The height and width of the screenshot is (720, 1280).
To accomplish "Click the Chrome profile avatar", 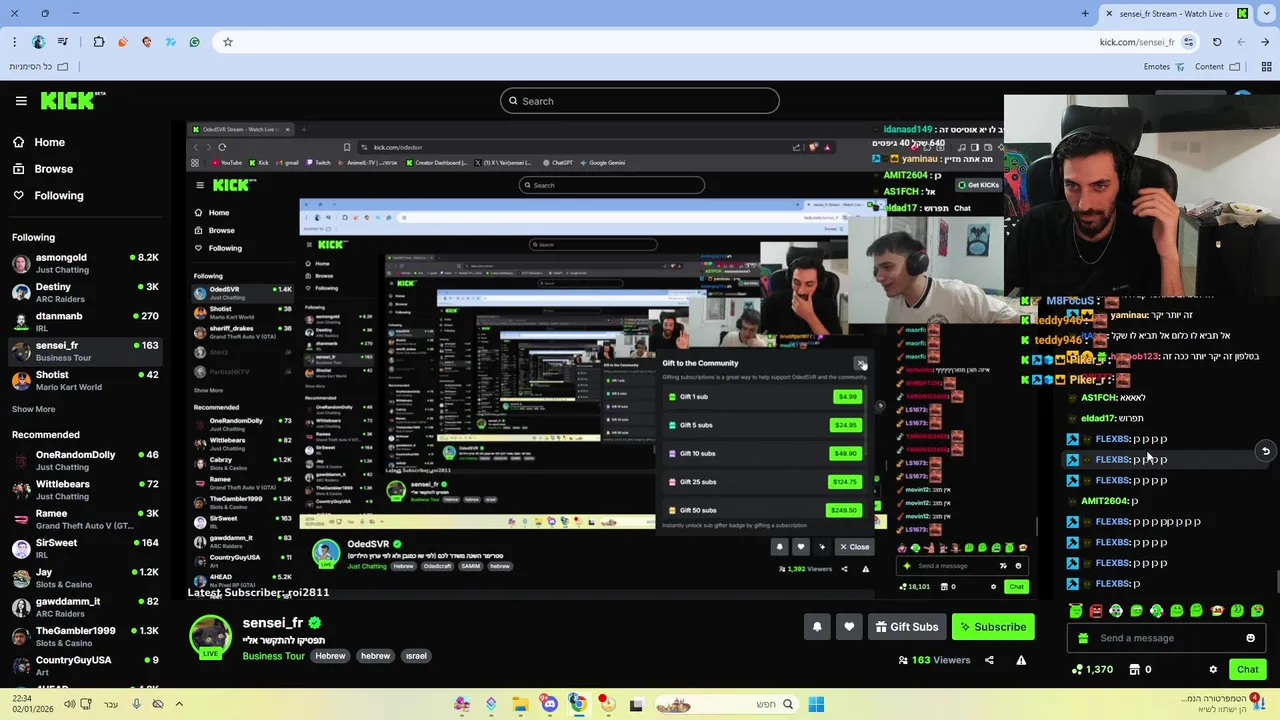I will click(x=39, y=42).
